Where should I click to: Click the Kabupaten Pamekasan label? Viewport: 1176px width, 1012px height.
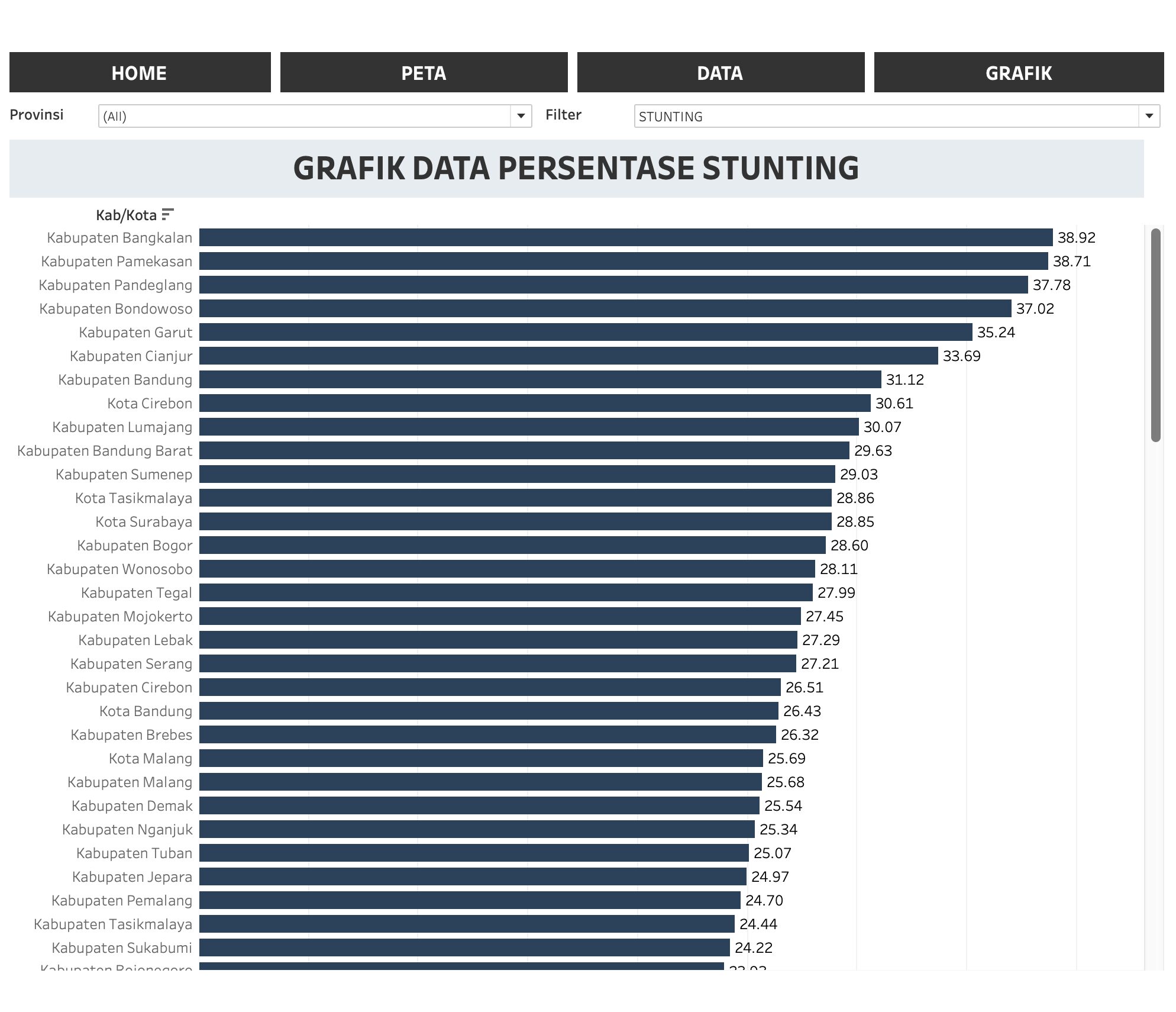(x=117, y=262)
